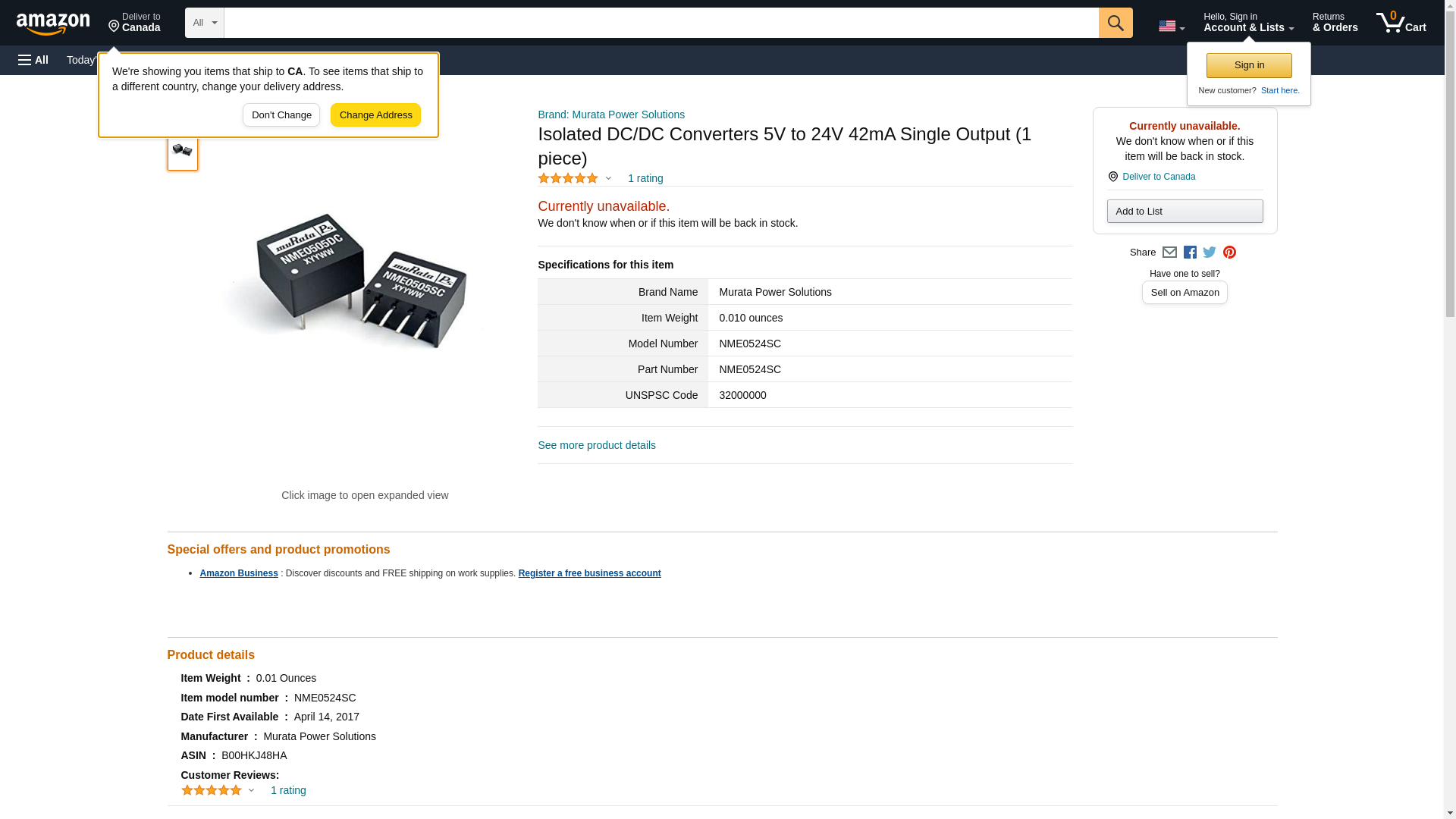The height and width of the screenshot is (819, 1456).
Task: Share product via email icon
Action: click(1169, 253)
